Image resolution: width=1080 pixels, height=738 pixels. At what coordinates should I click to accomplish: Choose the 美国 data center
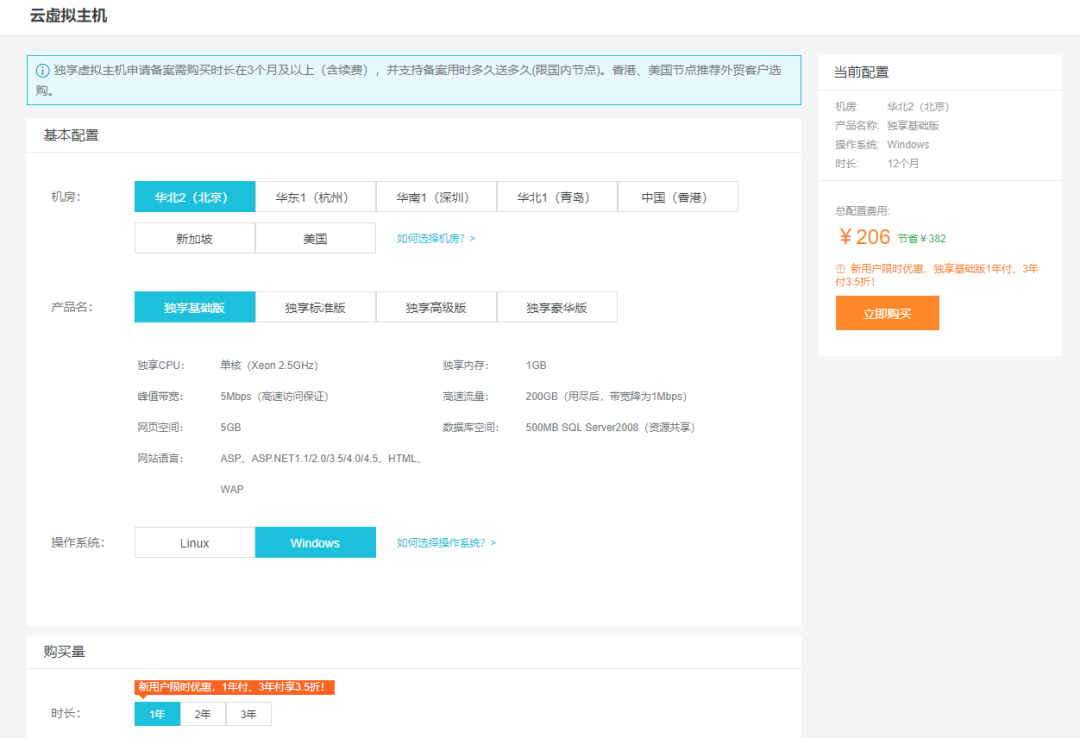[315, 238]
